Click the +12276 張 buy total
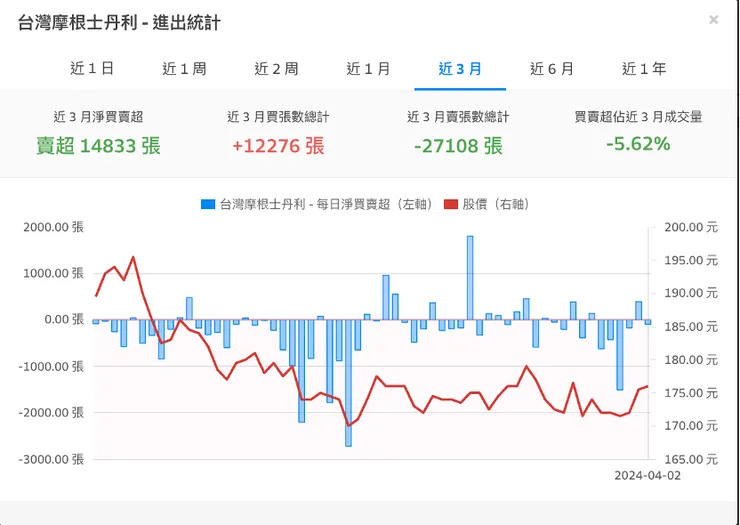Screen dimensions: 740x525 click(x=278, y=146)
